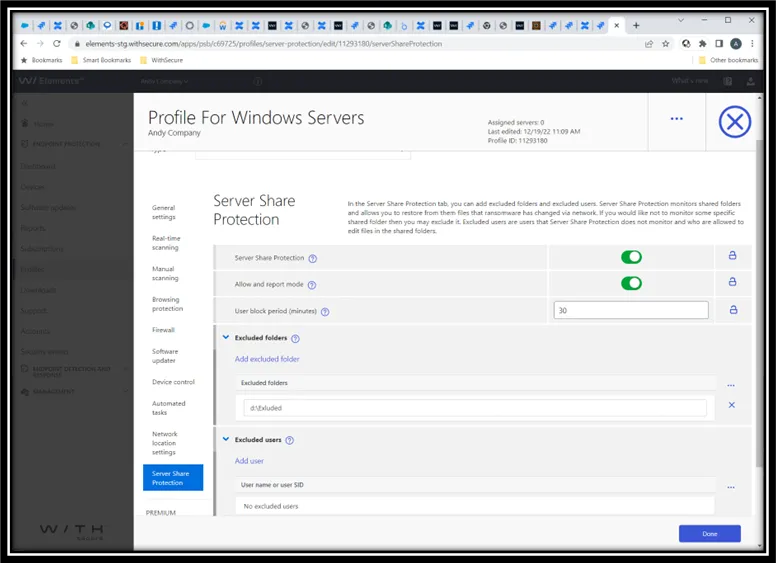The image size is (776, 563).
Task: Click the profile page vertical scrollbar
Action: pos(759,303)
